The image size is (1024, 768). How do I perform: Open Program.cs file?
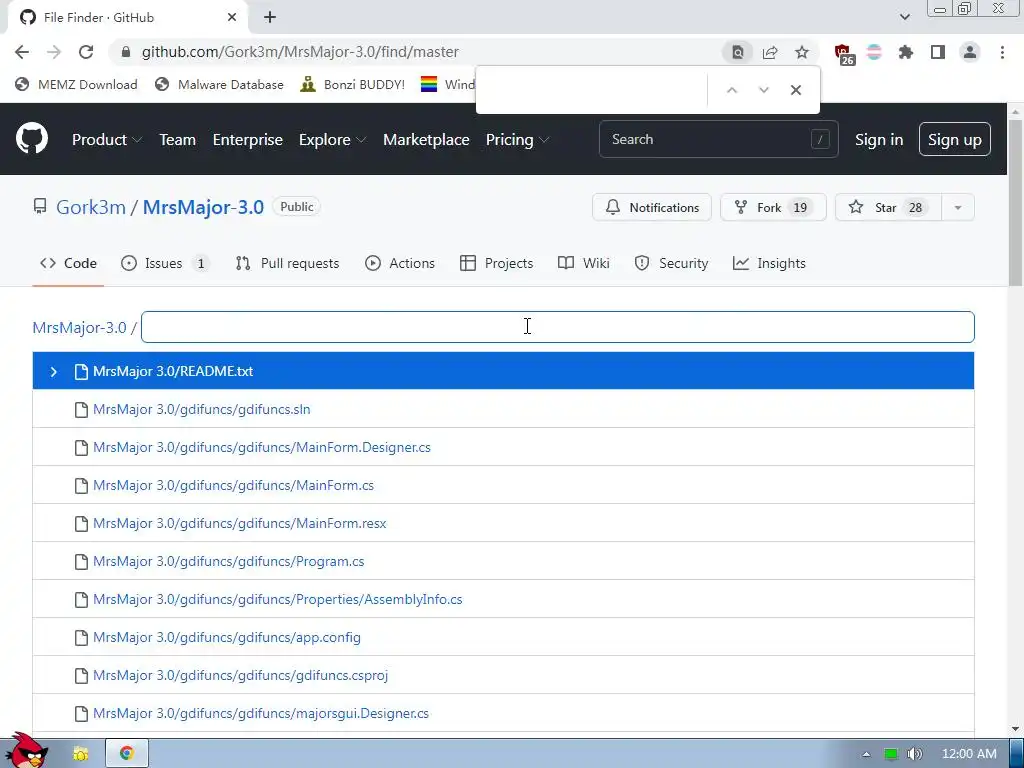(229, 561)
